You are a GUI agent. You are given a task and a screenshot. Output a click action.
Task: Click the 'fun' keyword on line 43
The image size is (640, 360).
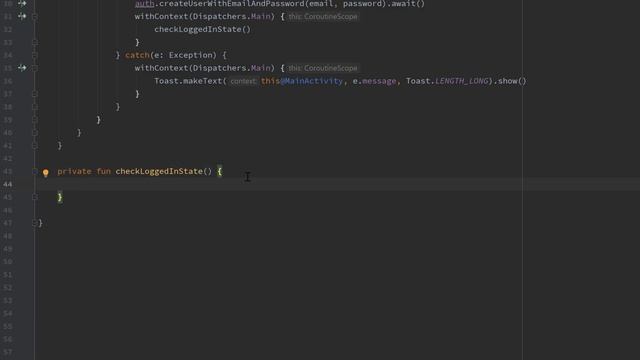point(104,171)
